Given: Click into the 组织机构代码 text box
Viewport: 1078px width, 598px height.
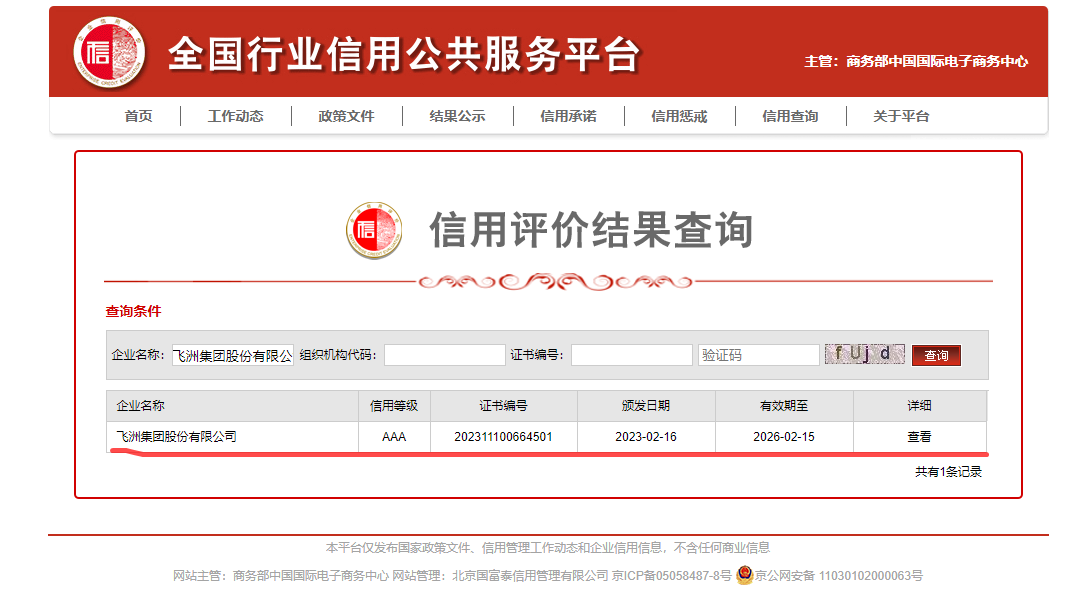Looking at the screenshot, I should (x=445, y=355).
